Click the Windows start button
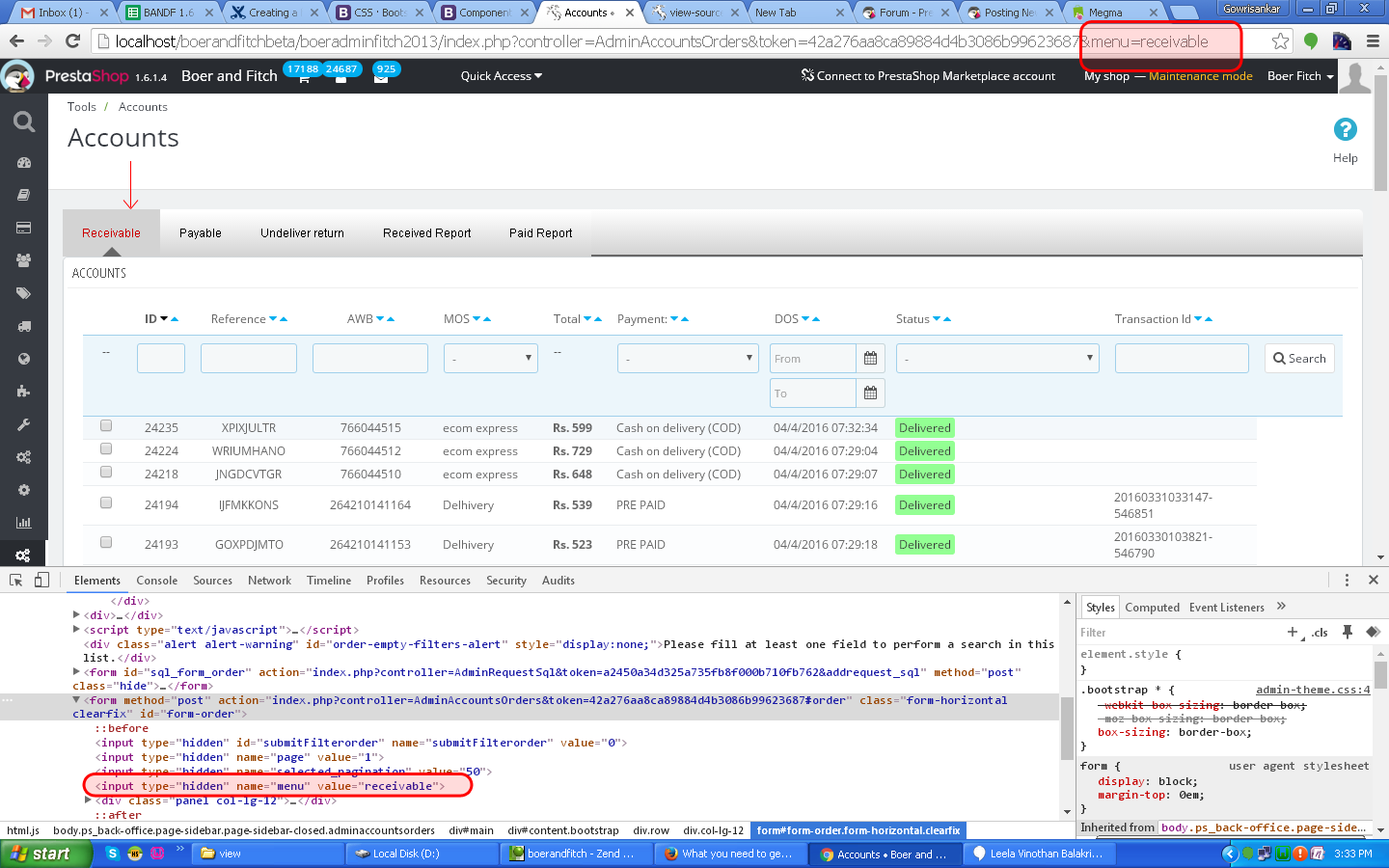The width and height of the screenshot is (1389, 868). point(46,854)
